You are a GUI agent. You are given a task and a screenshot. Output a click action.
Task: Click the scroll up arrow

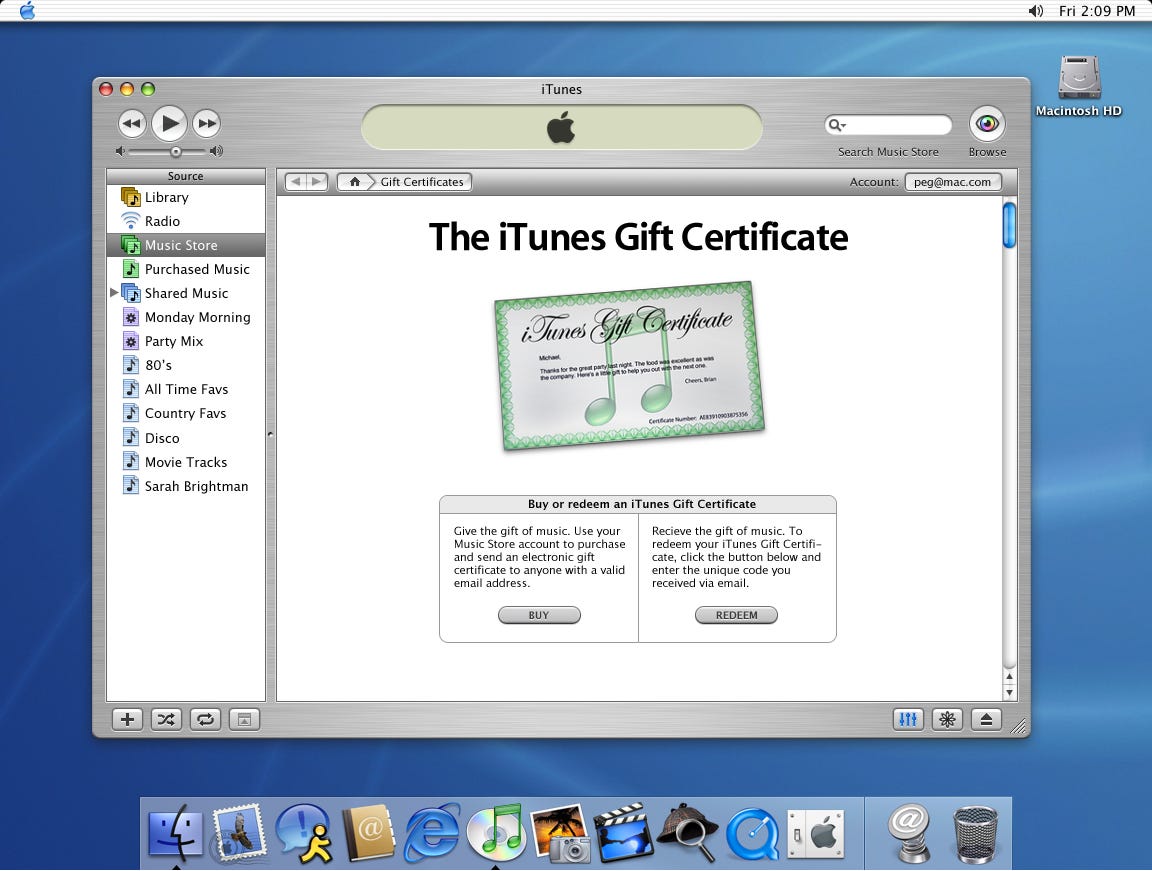(x=1009, y=676)
